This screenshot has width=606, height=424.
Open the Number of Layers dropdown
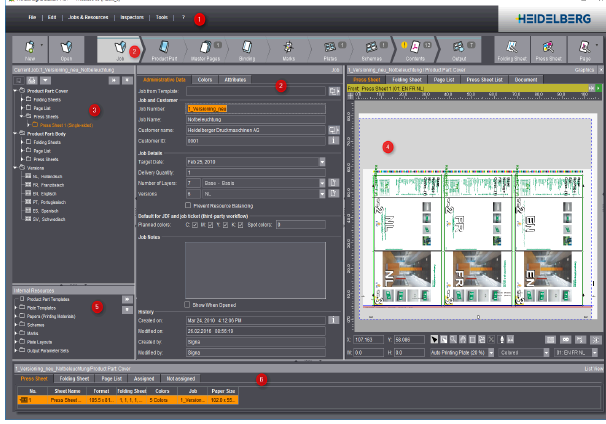322,183
